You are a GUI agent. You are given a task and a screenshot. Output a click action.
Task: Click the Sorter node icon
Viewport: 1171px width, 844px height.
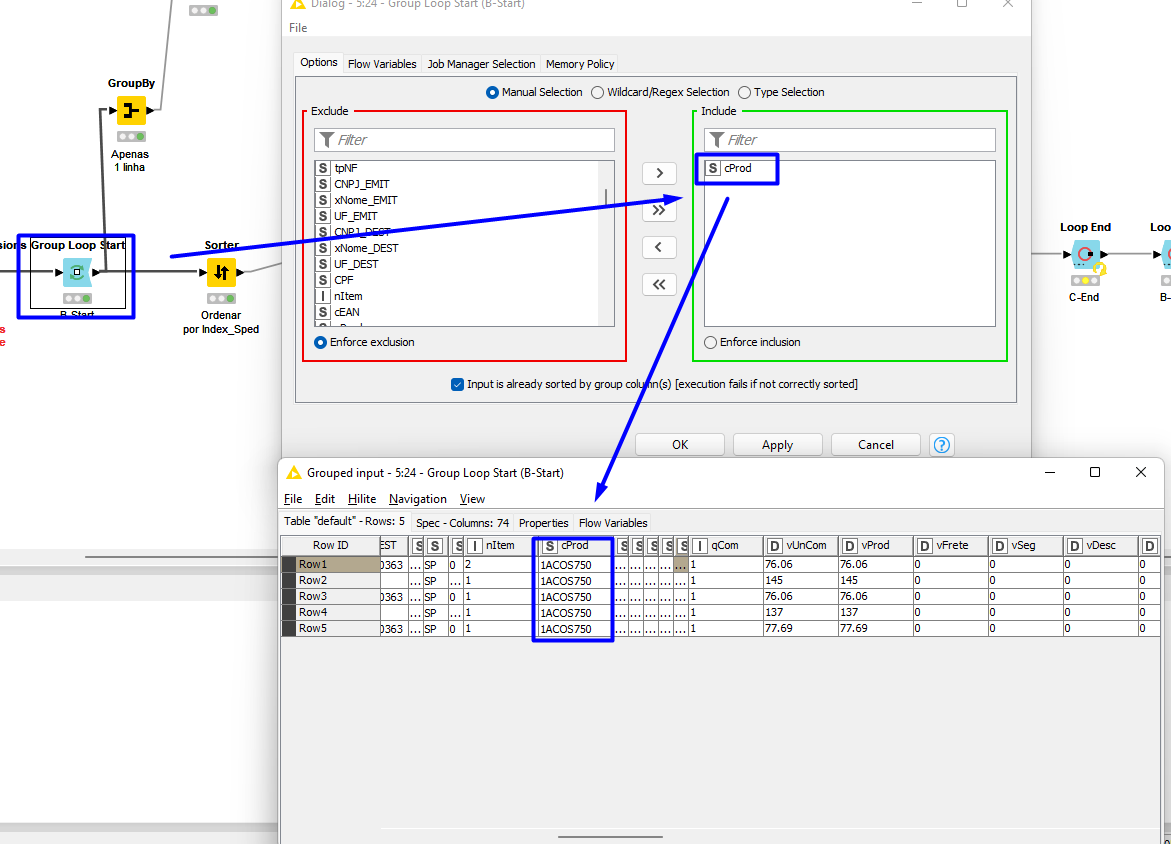pos(221,272)
